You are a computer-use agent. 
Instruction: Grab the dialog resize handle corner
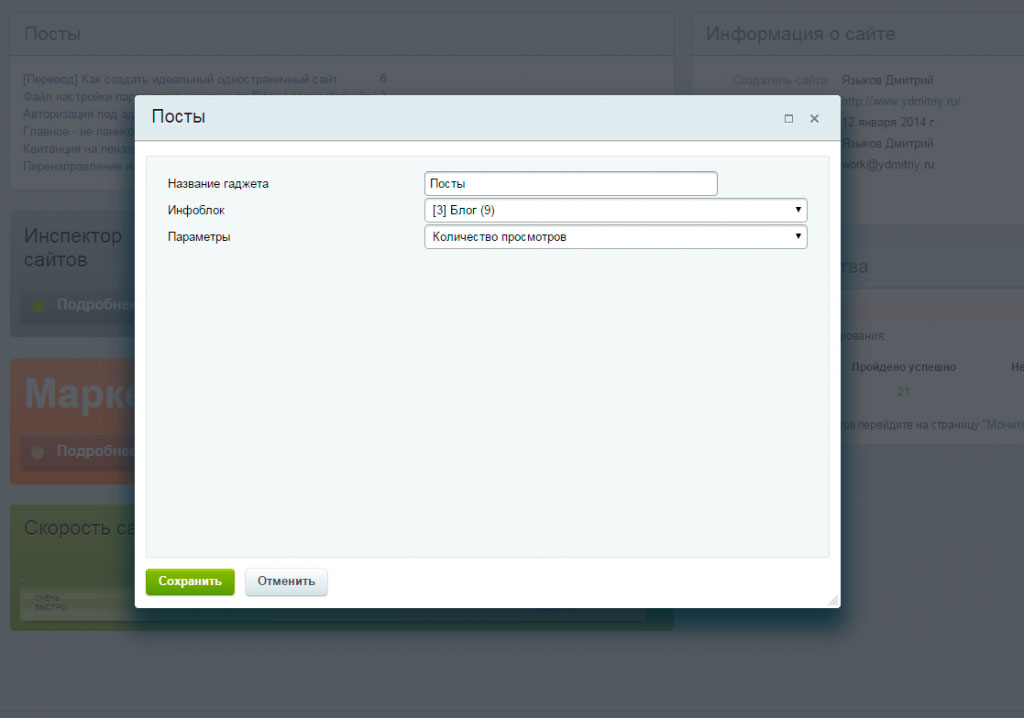833,600
